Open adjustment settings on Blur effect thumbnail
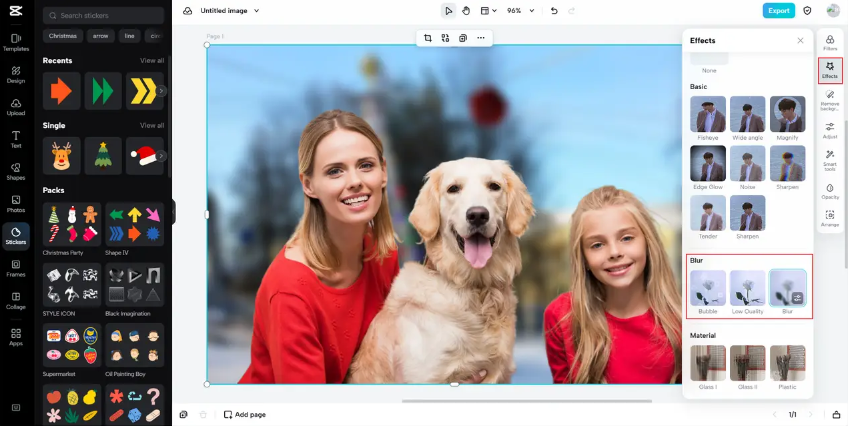 click(x=798, y=298)
